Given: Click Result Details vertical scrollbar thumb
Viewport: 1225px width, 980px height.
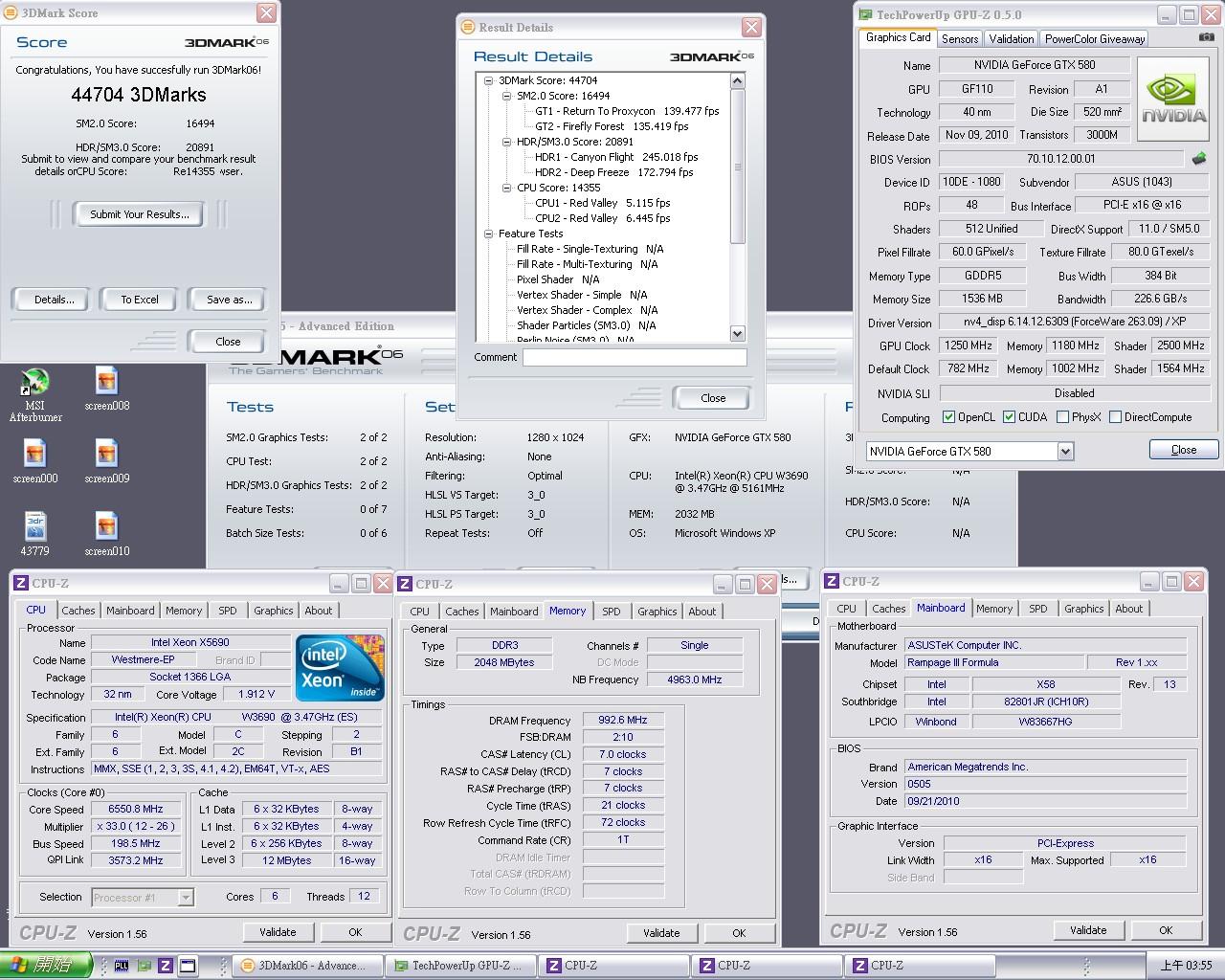Looking at the screenshot, I should click(737, 167).
